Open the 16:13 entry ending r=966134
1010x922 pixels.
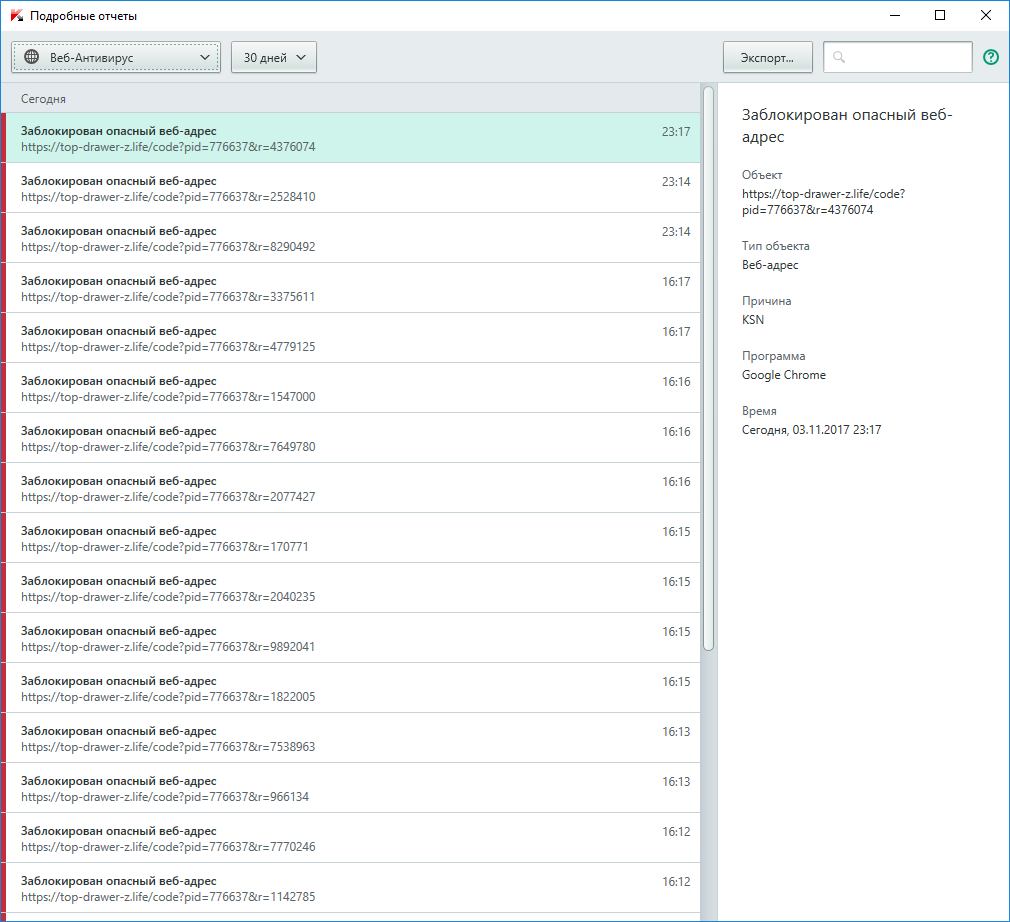tap(350, 788)
